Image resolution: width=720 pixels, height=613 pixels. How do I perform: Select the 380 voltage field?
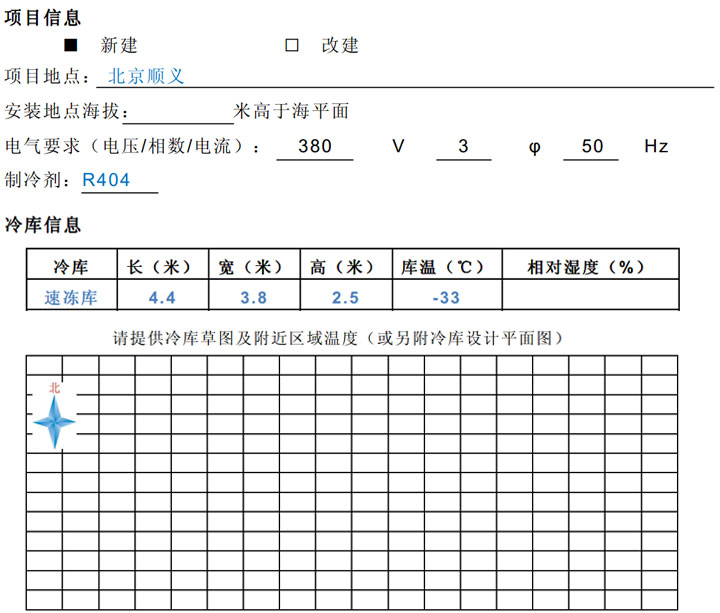(x=314, y=146)
